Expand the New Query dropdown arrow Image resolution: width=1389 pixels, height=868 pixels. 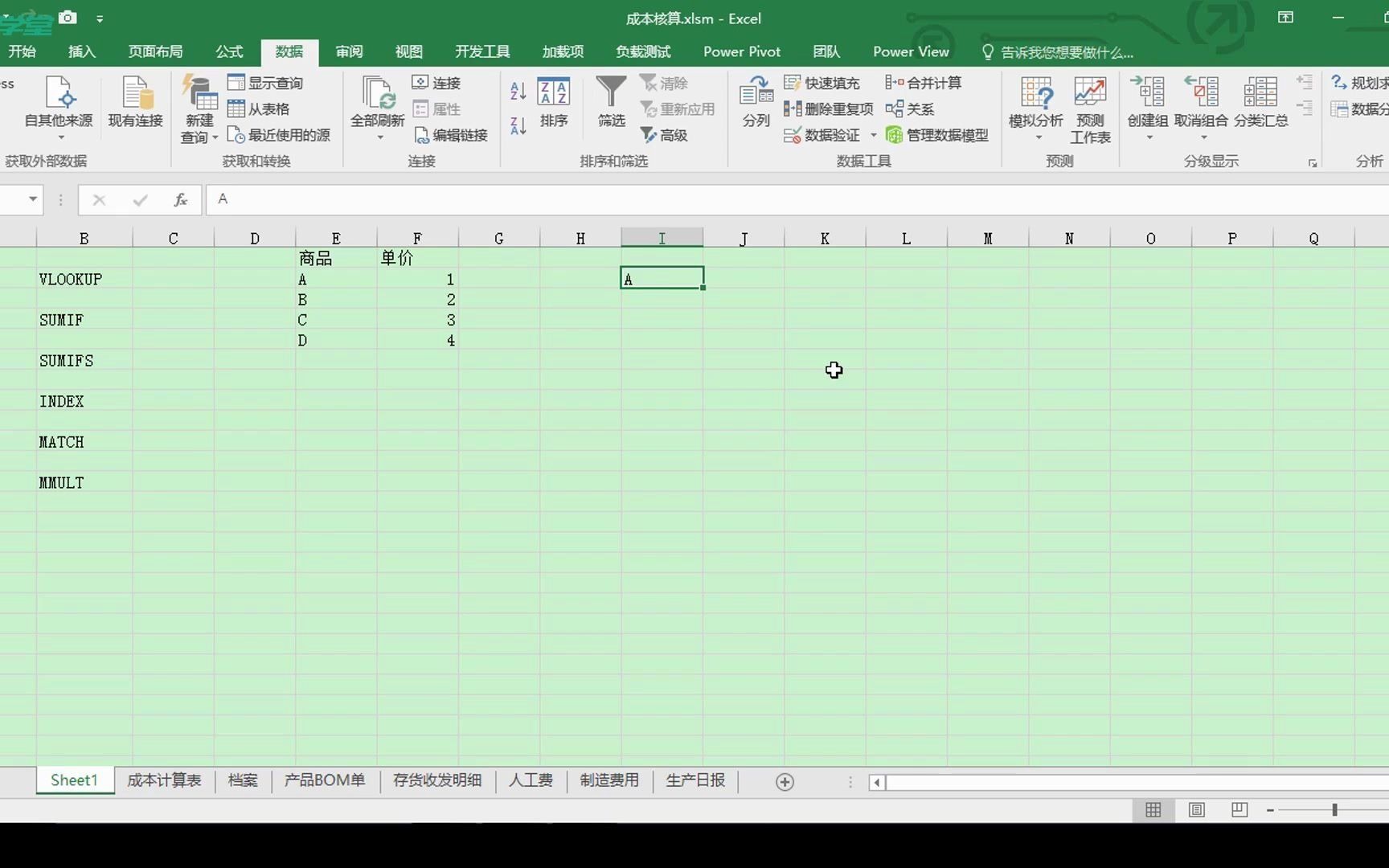tap(215, 137)
